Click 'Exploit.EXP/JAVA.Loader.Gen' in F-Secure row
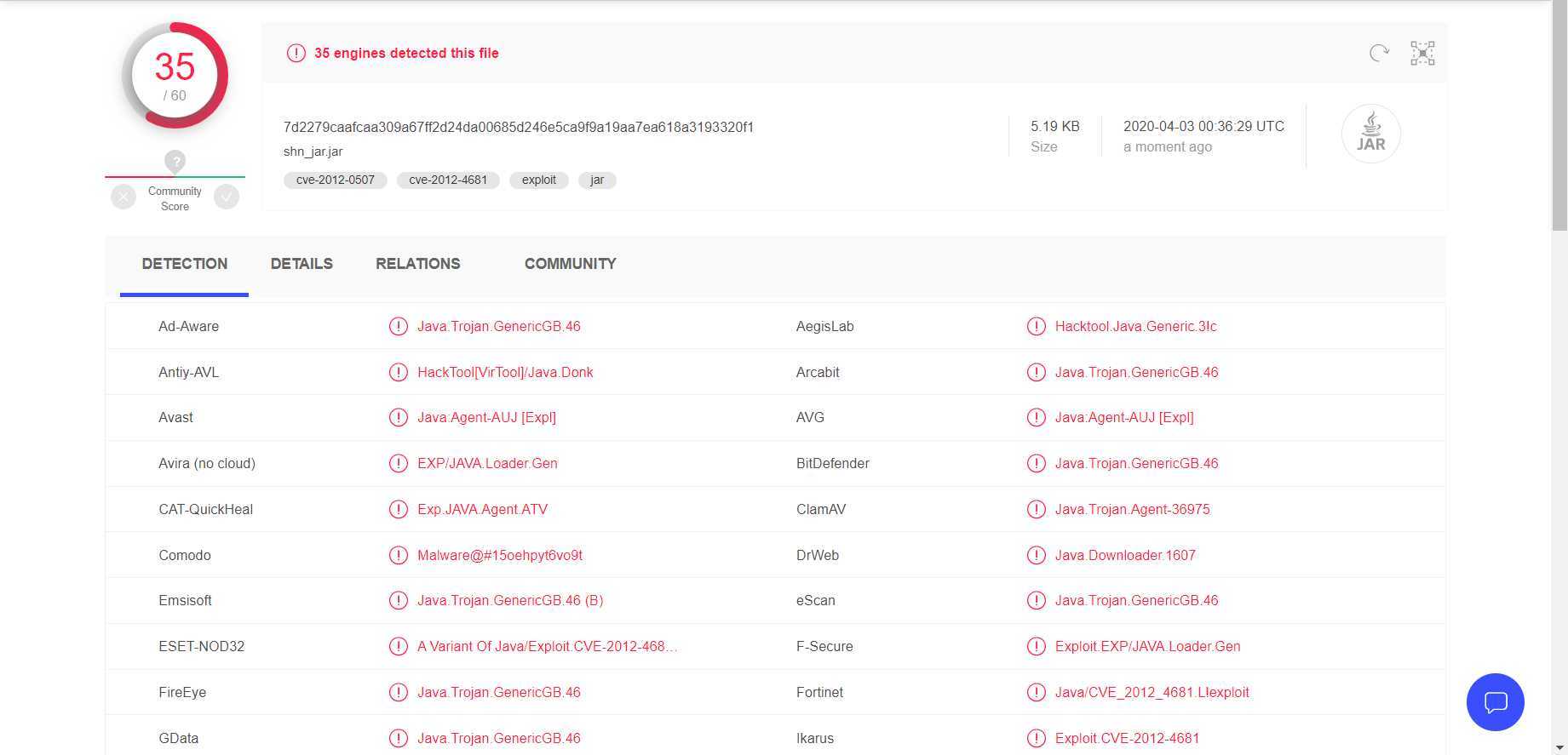Screen dimensions: 1568x755 tap(1147, 646)
